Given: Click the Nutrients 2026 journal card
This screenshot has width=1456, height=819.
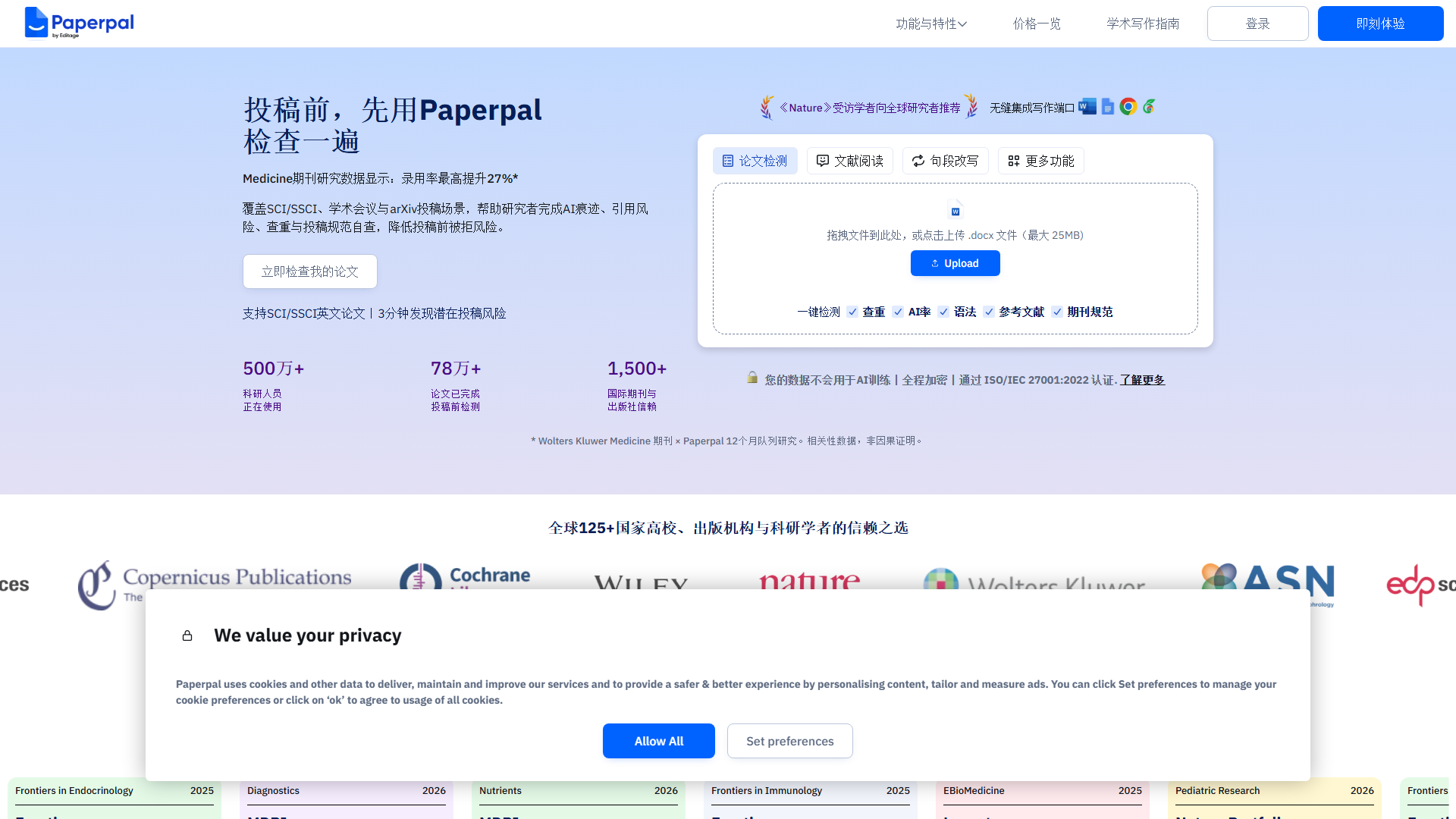Looking at the screenshot, I should (x=579, y=799).
